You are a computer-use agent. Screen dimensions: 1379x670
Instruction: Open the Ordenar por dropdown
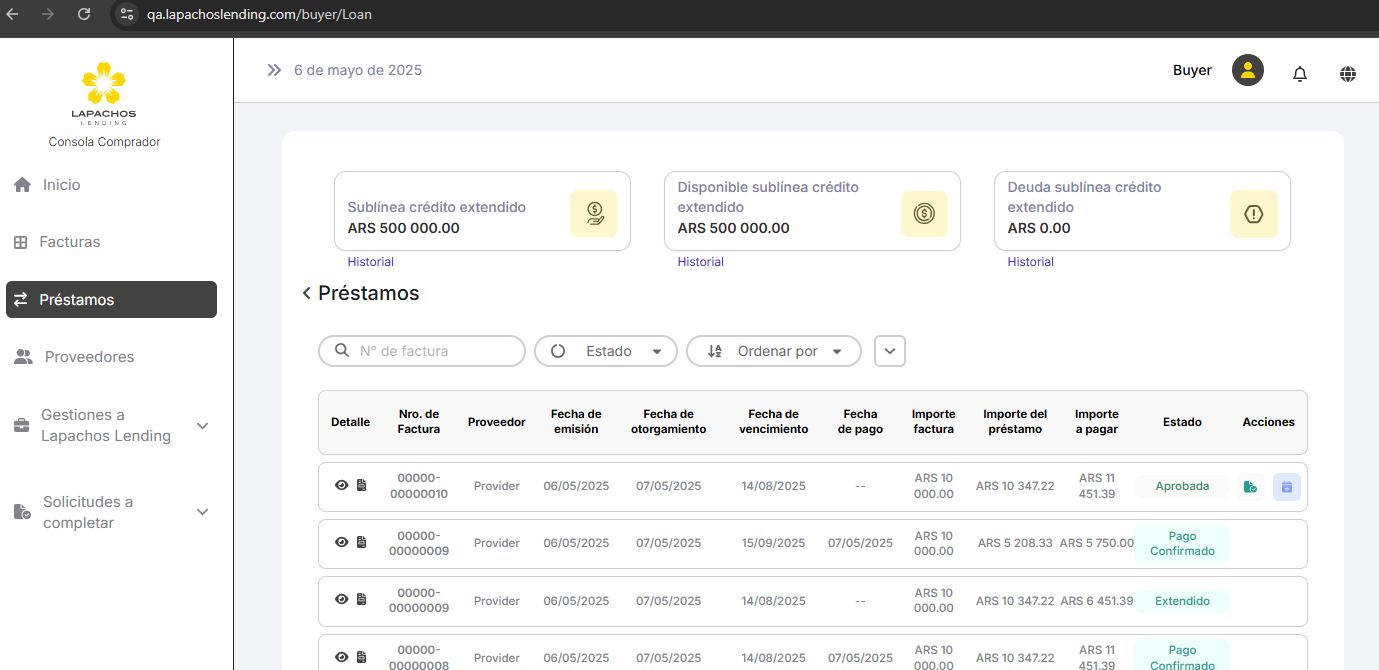coord(773,351)
